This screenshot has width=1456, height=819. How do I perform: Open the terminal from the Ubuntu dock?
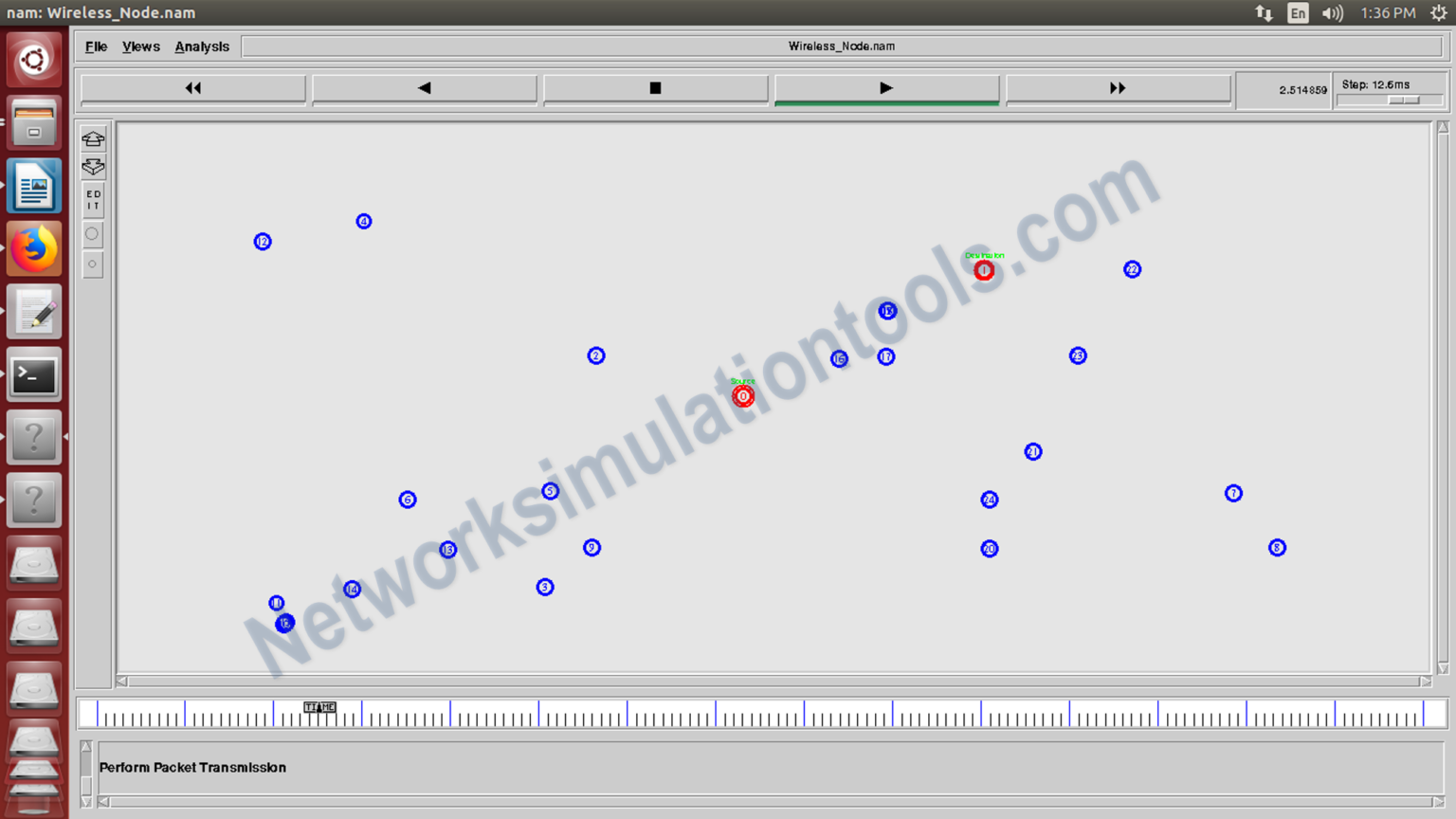click(x=34, y=374)
